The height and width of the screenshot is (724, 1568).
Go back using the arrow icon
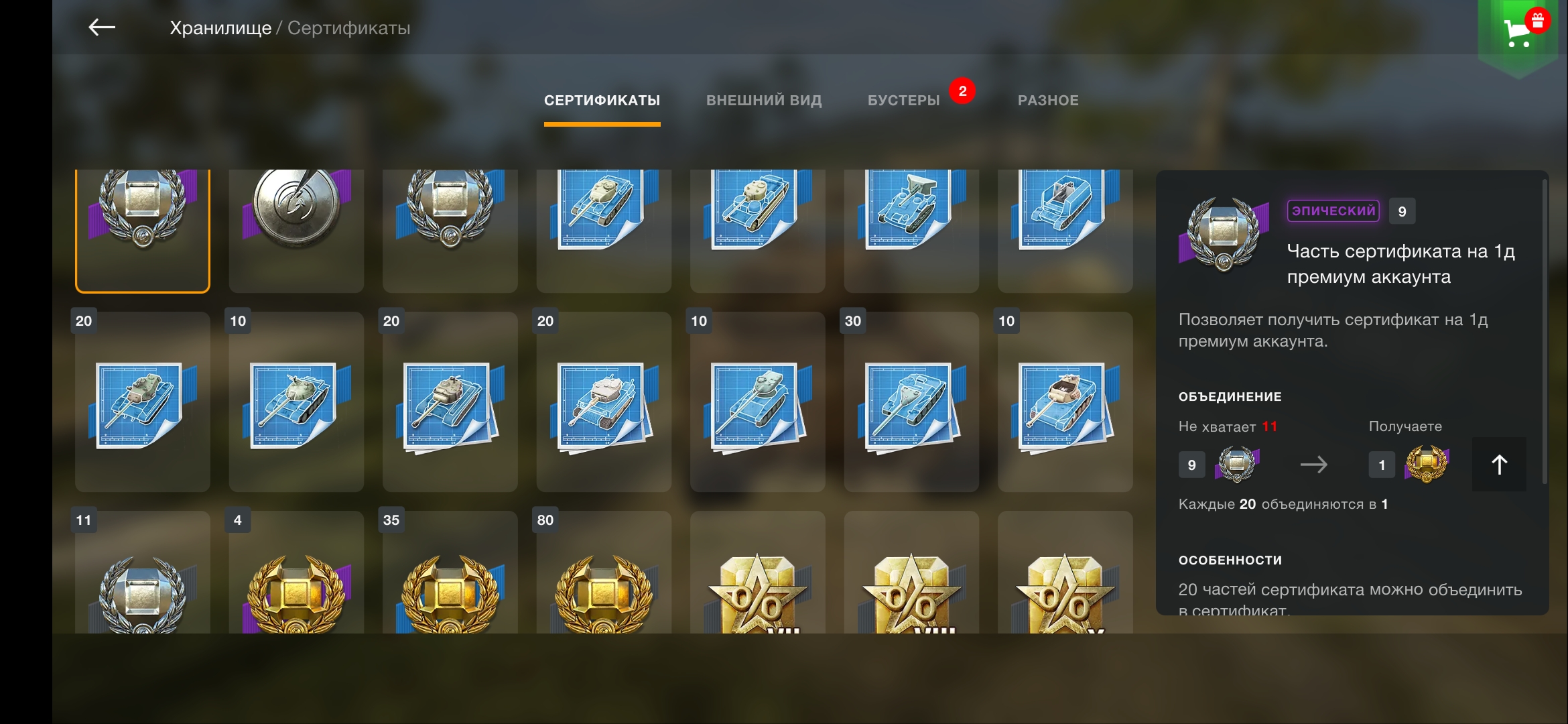point(102,27)
